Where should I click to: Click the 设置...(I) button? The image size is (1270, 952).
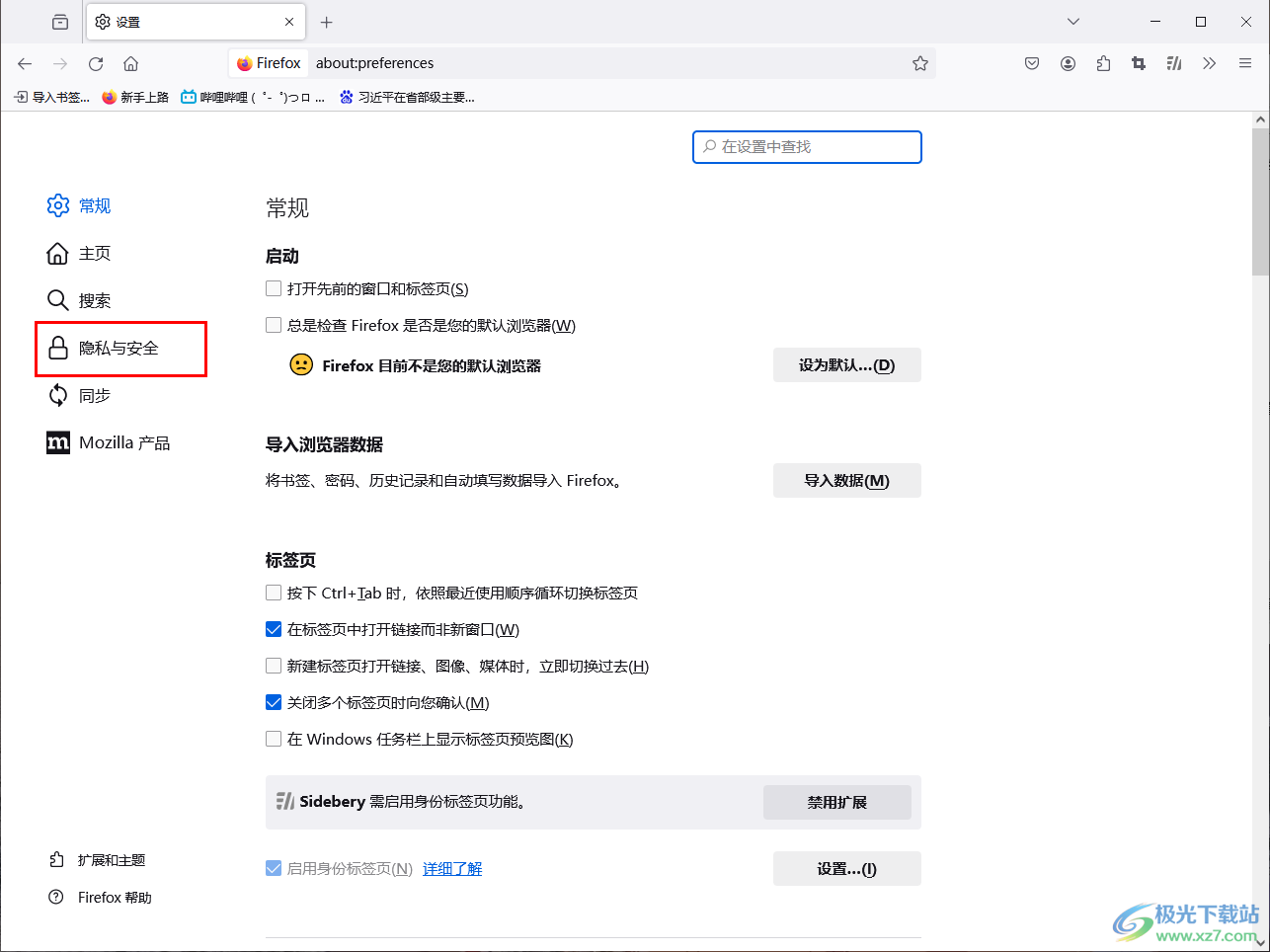point(847,869)
